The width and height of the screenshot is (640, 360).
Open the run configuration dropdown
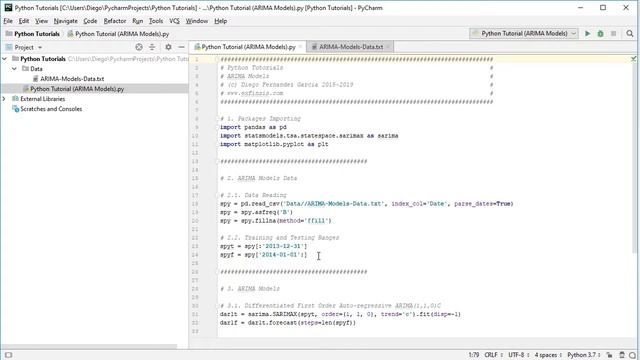524,33
